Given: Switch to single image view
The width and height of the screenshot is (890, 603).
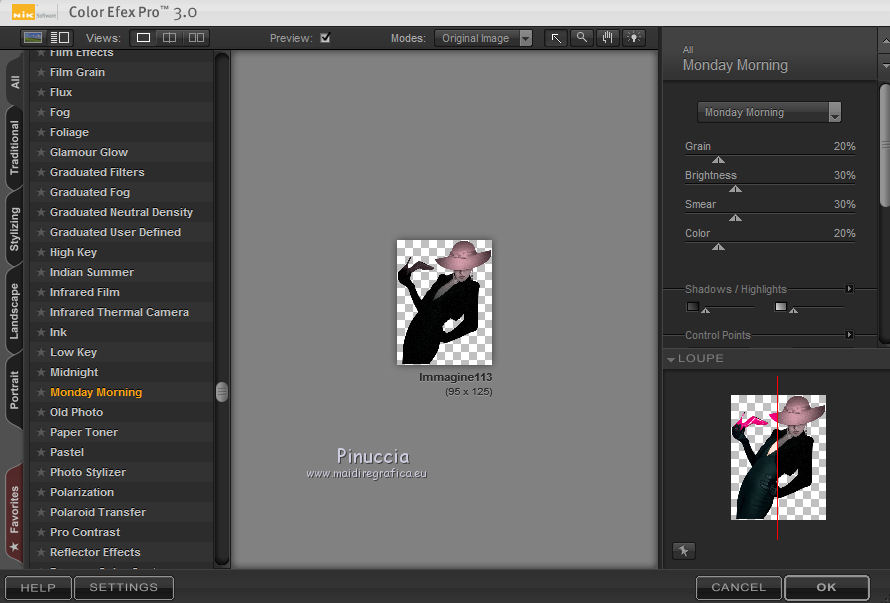Looking at the screenshot, I should tap(144, 38).
